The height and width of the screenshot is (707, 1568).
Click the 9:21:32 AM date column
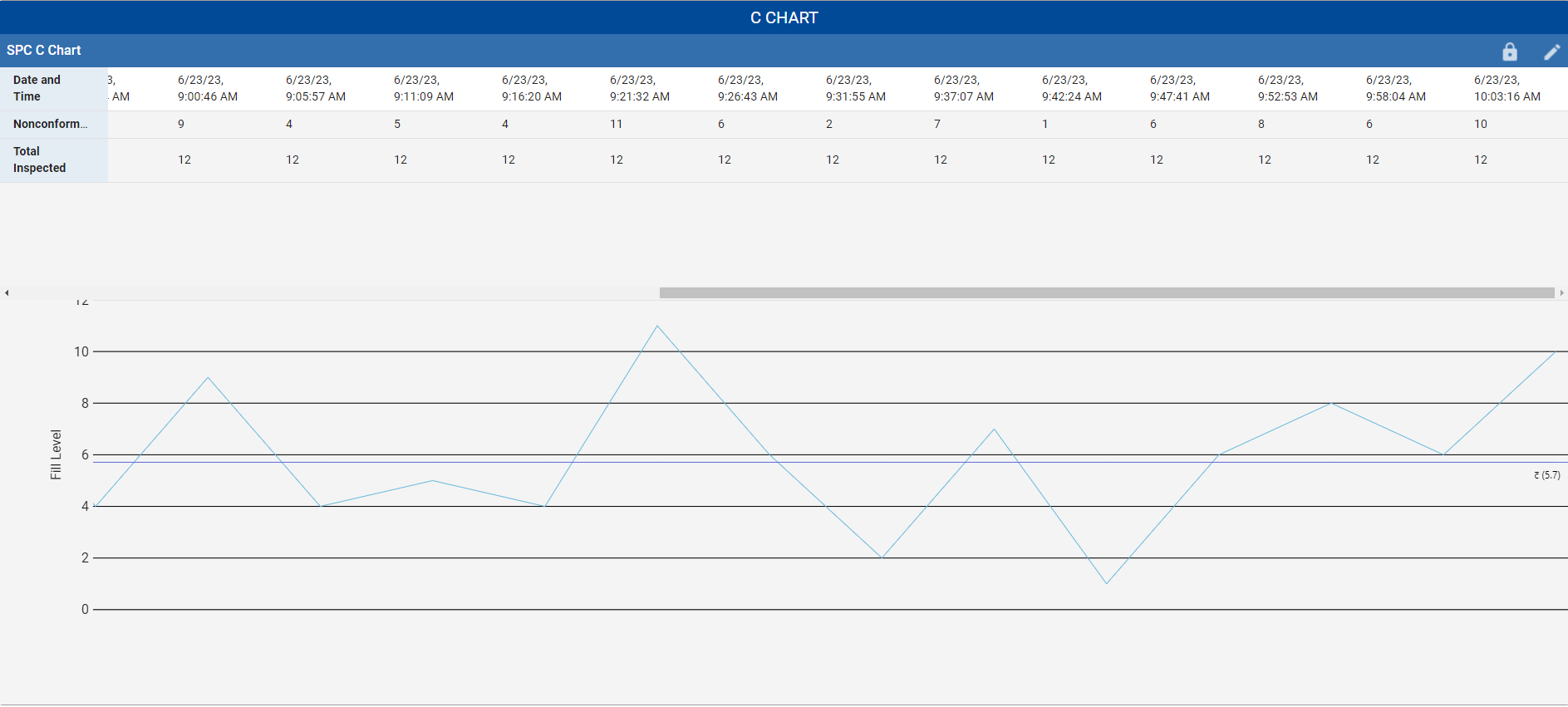(x=640, y=88)
